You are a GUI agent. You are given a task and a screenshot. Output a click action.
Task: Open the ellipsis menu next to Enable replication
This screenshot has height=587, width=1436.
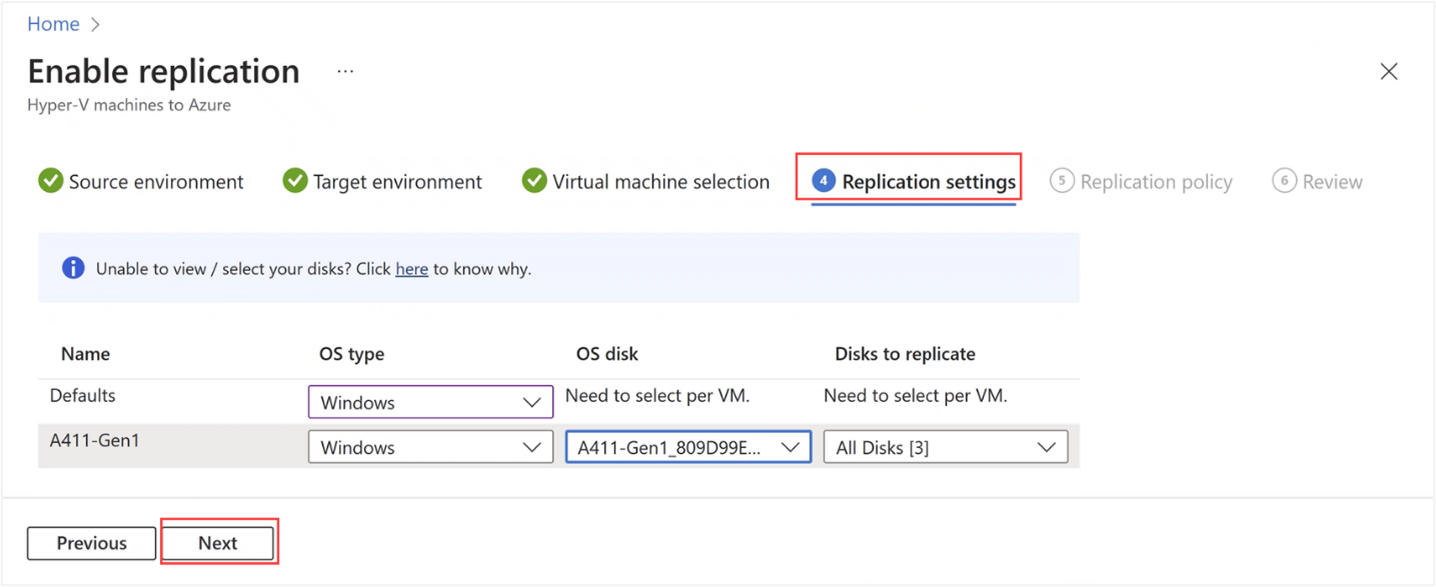pyautogui.click(x=345, y=70)
